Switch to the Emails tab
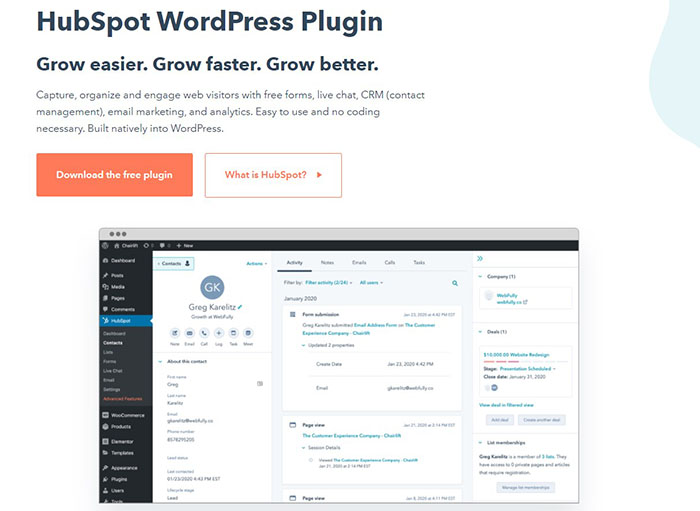This screenshot has height=511, width=700. pos(359,262)
